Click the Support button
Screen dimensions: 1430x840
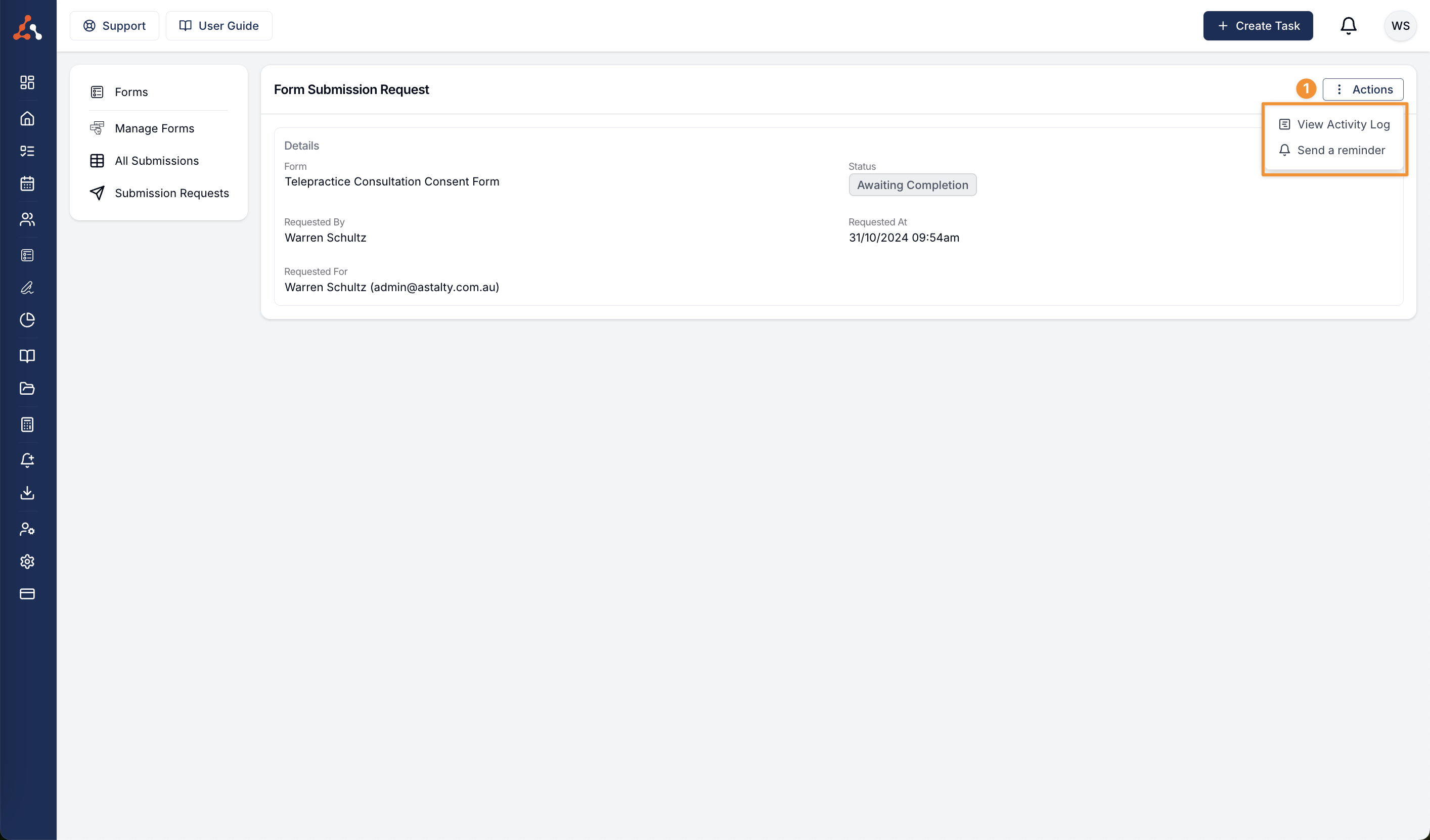pos(114,26)
